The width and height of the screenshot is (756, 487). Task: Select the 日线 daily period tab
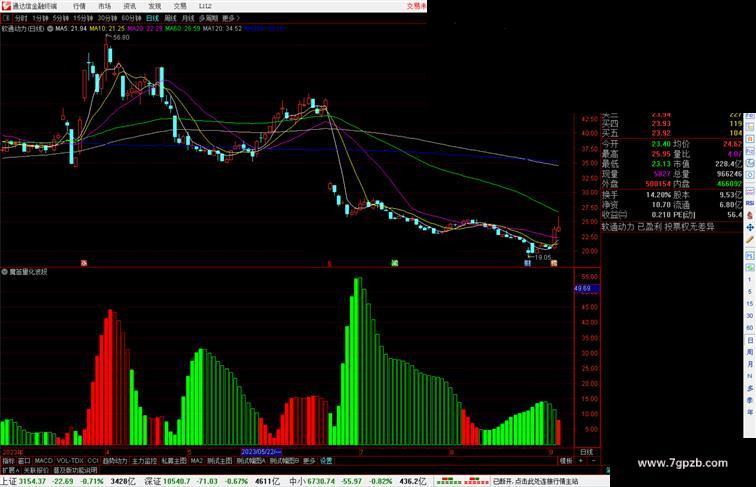[152, 18]
